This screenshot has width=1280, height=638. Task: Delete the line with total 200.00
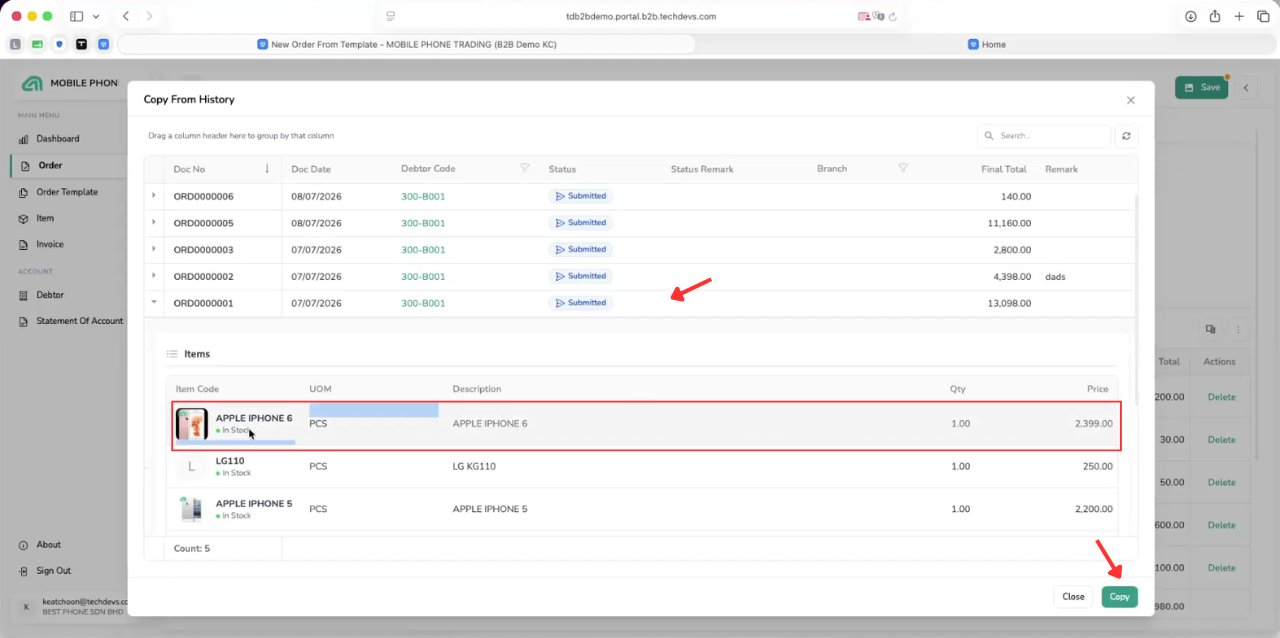[x=1221, y=397]
